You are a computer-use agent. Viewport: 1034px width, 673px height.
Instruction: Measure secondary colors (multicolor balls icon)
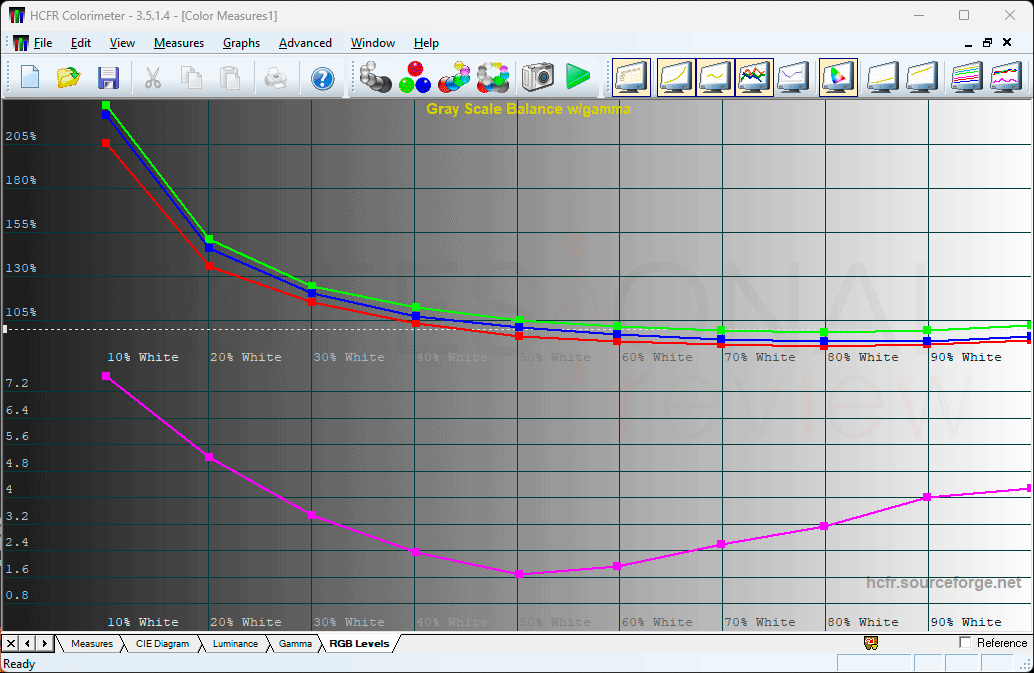[454, 77]
